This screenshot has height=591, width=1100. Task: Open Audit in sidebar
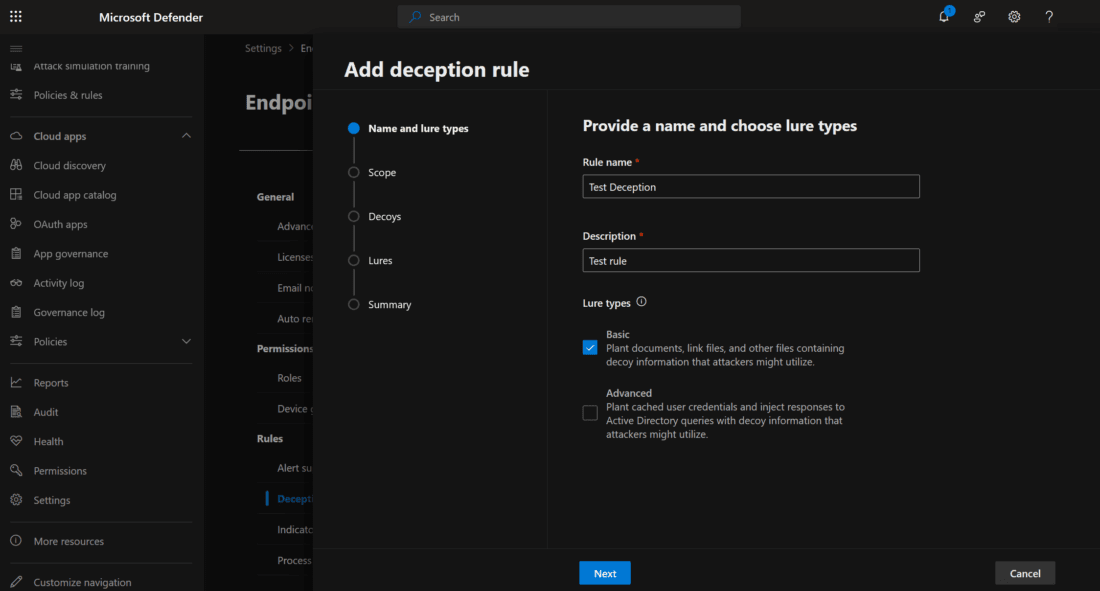(46, 412)
